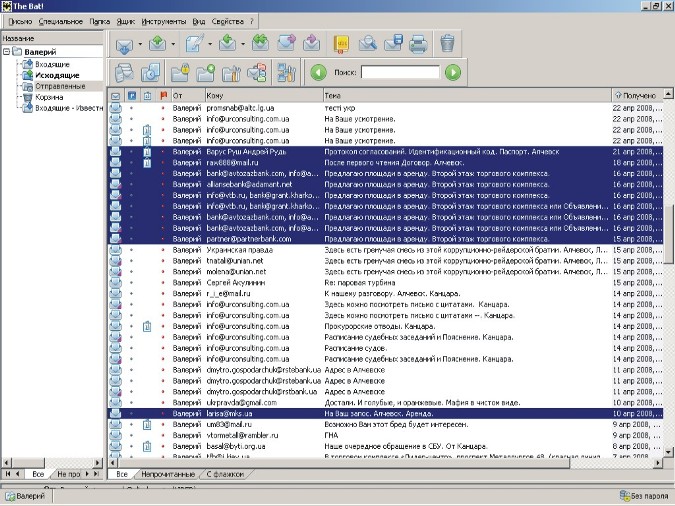The height and width of the screenshot is (506, 675).
Task: Click the message list scrollbar down arrow
Action: (668, 452)
